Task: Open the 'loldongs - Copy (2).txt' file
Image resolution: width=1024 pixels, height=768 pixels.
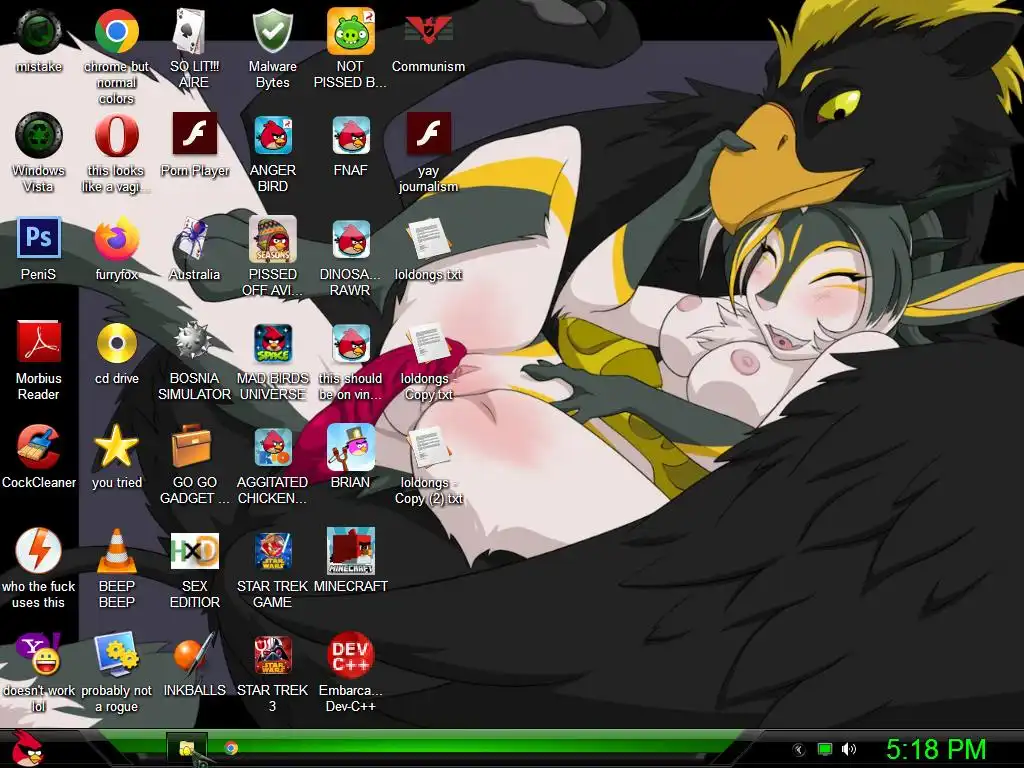Action: pyautogui.click(x=428, y=447)
